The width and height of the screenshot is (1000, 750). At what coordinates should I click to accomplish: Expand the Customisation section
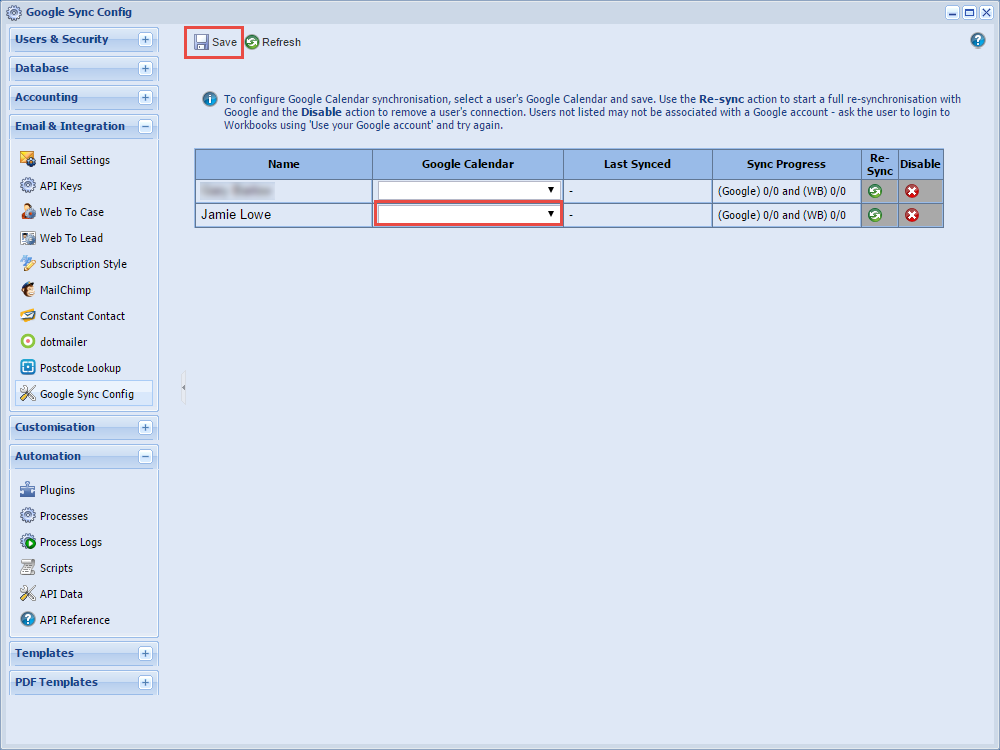tap(145, 427)
